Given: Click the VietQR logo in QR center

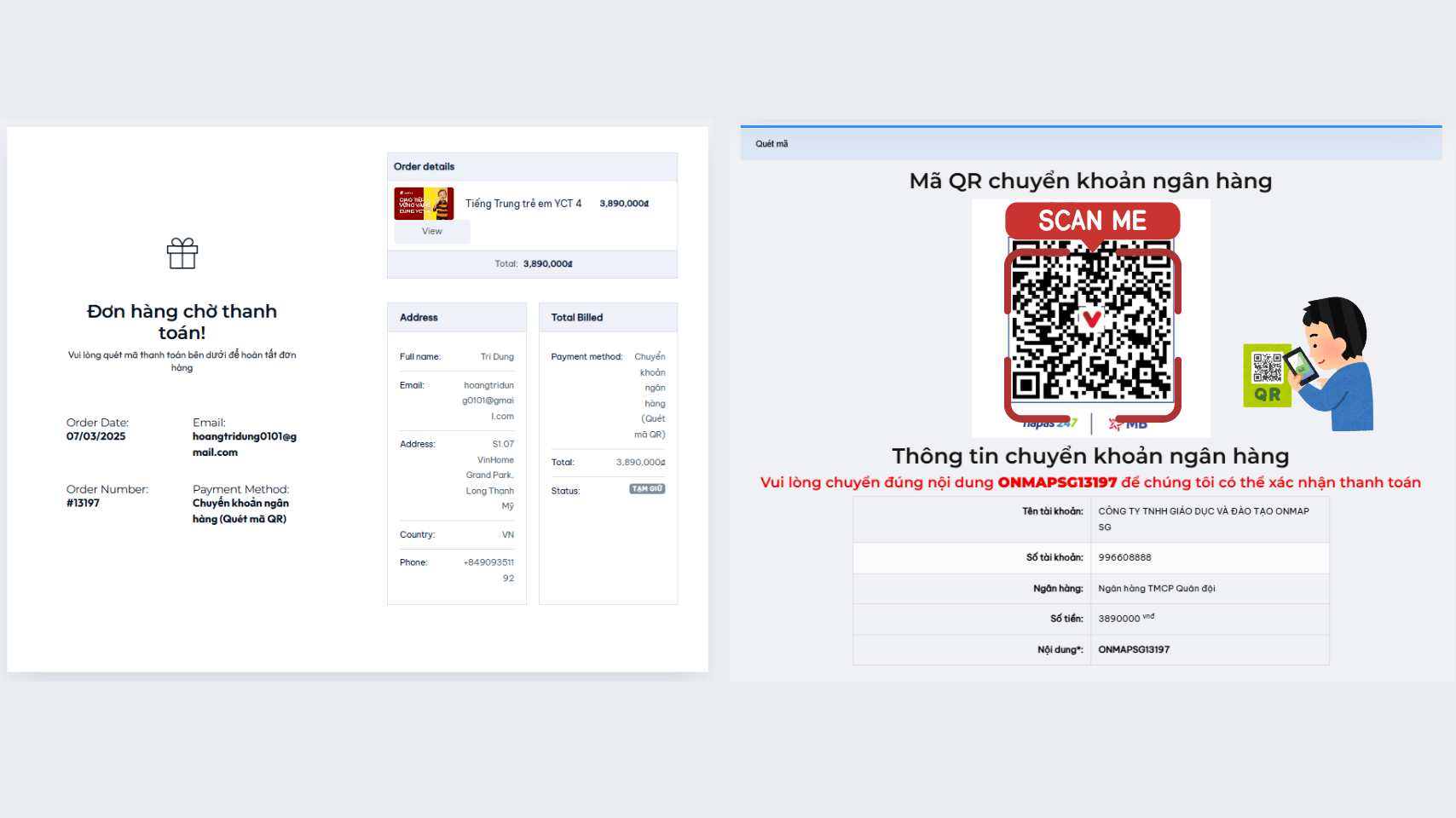Looking at the screenshot, I should click(x=1092, y=320).
